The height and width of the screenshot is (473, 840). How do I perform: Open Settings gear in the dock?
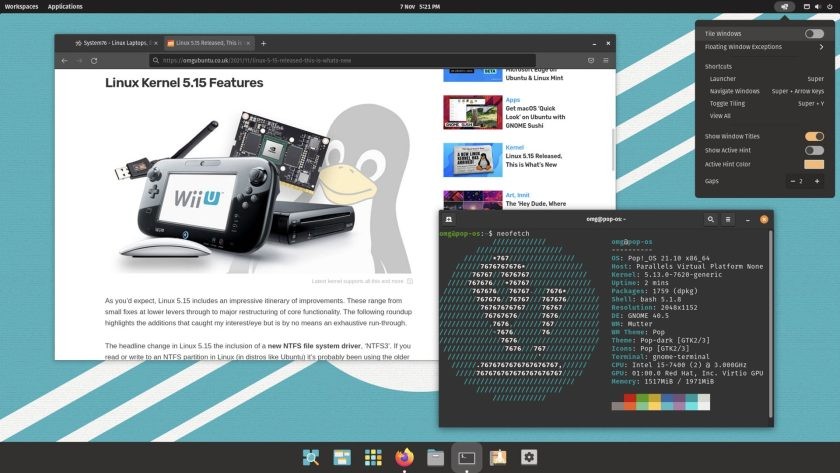tap(529, 457)
